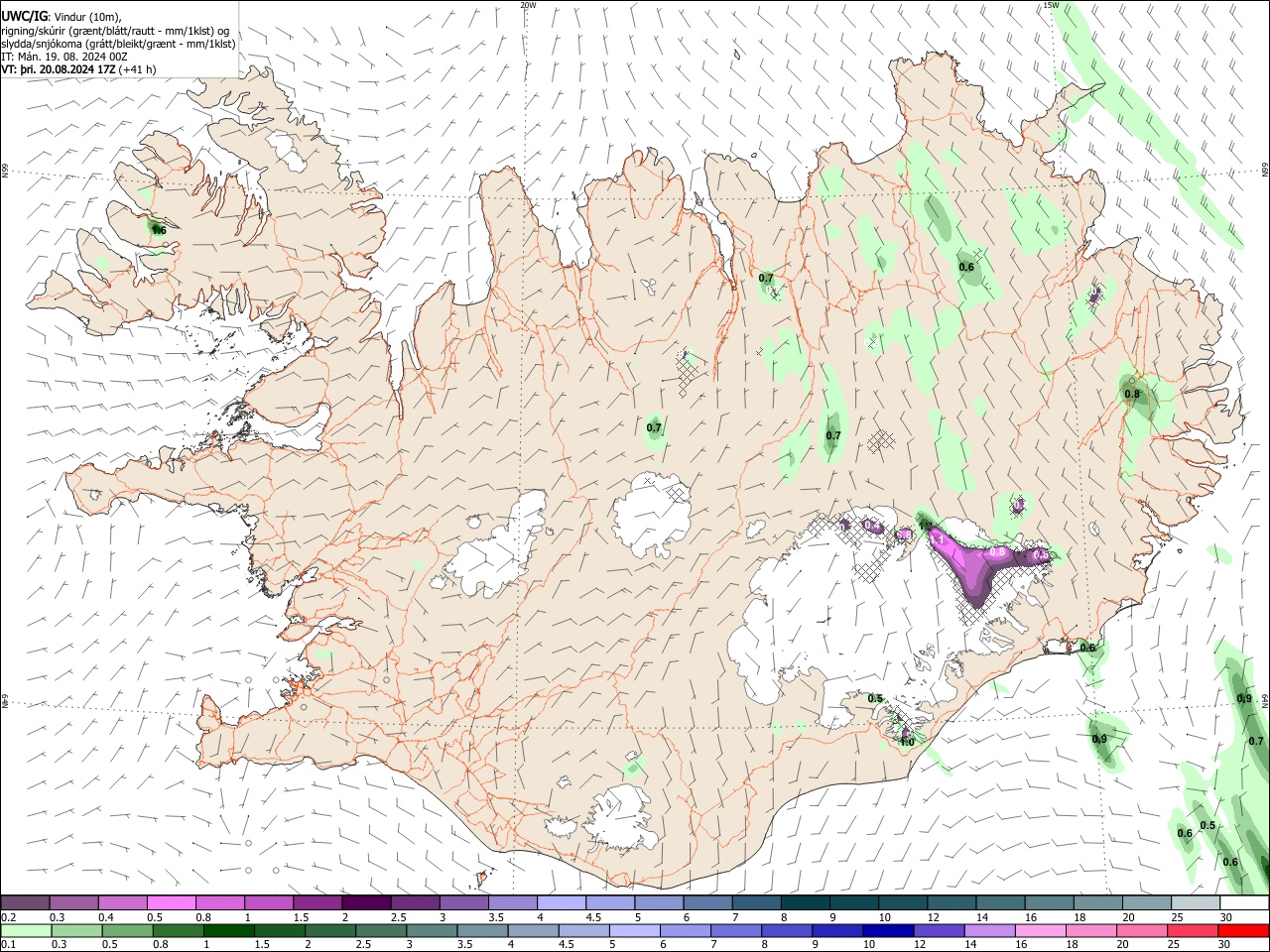The image size is (1270, 952).
Task: Click the violet-blue 12 rain swatch
Action: pyautogui.click(x=938, y=930)
